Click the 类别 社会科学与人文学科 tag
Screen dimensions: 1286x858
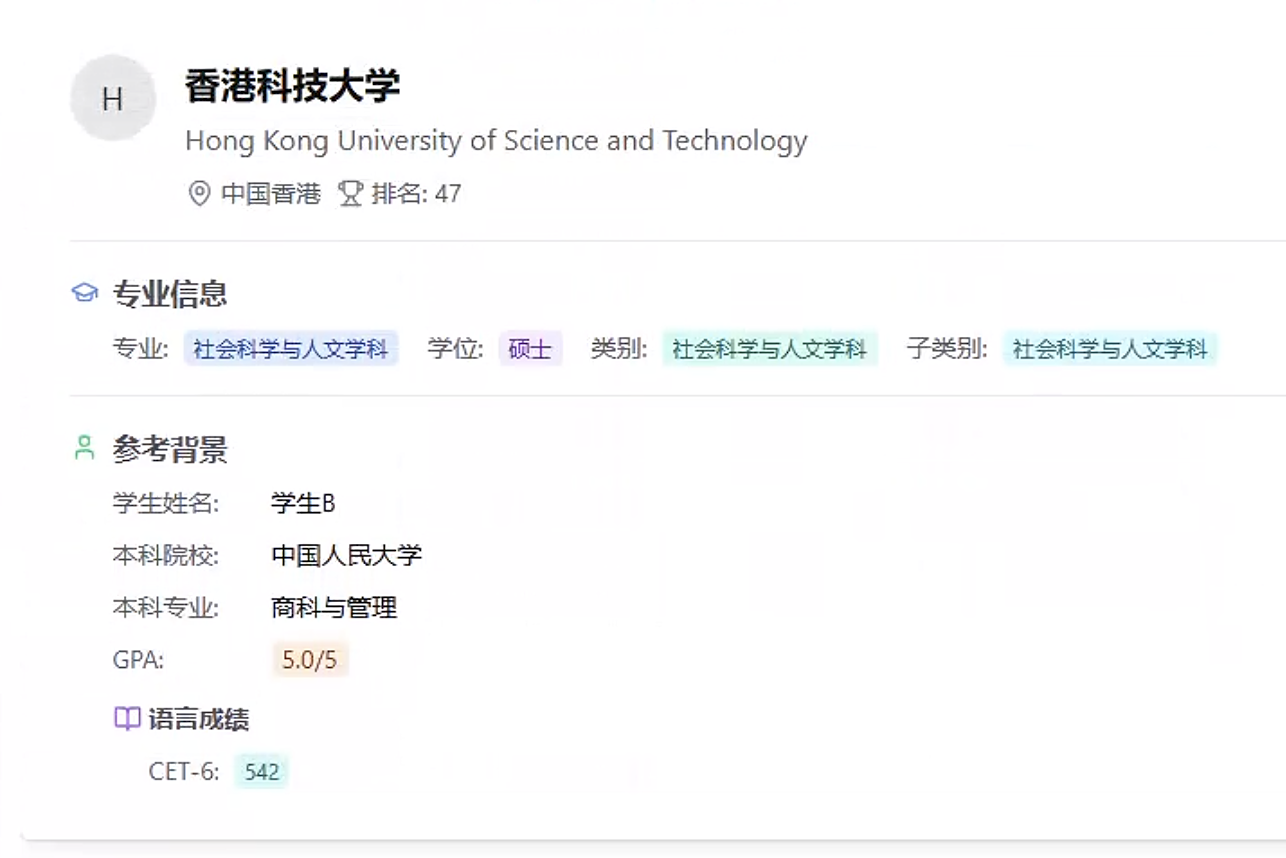point(769,349)
